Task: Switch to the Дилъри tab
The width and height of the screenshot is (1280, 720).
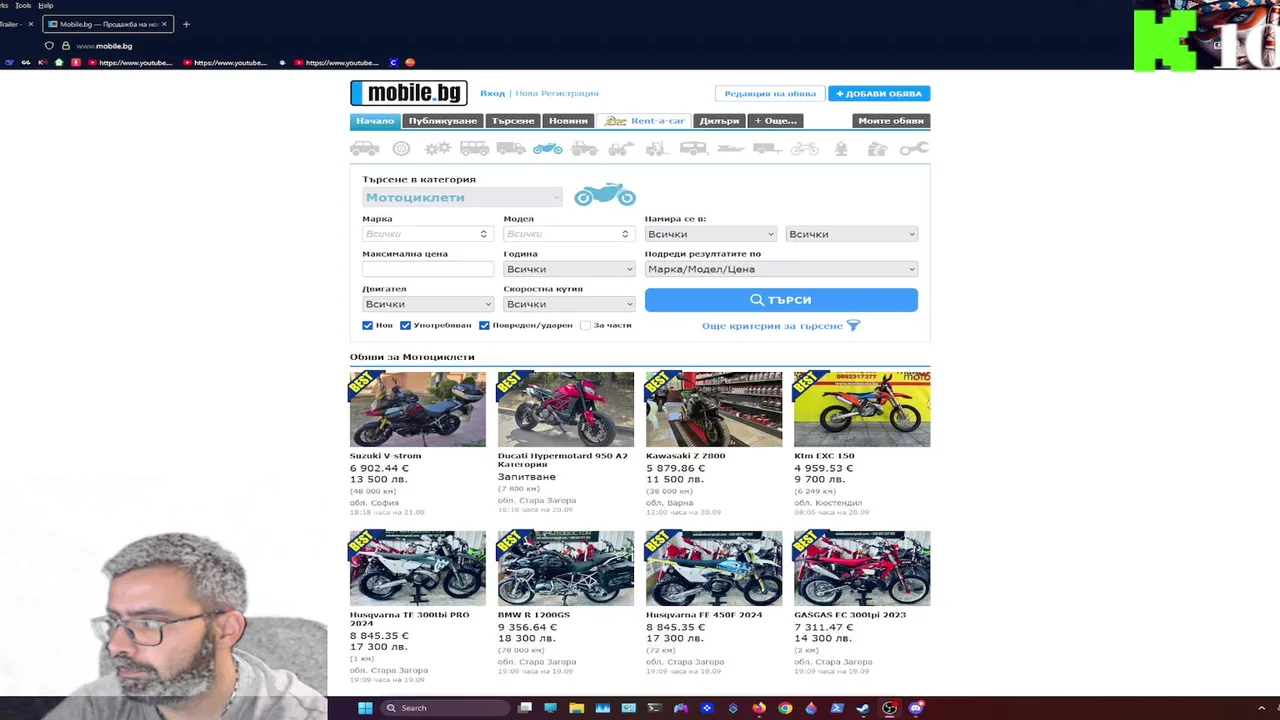Action: [x=719, y=121]
